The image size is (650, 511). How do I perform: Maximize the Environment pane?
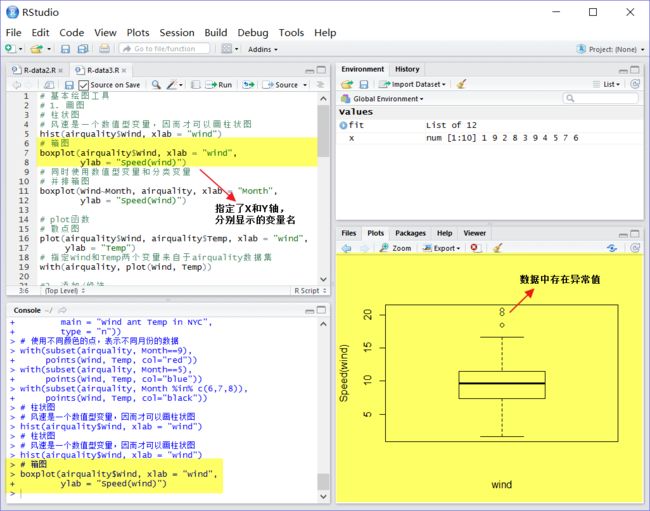(x=635, y=70)
